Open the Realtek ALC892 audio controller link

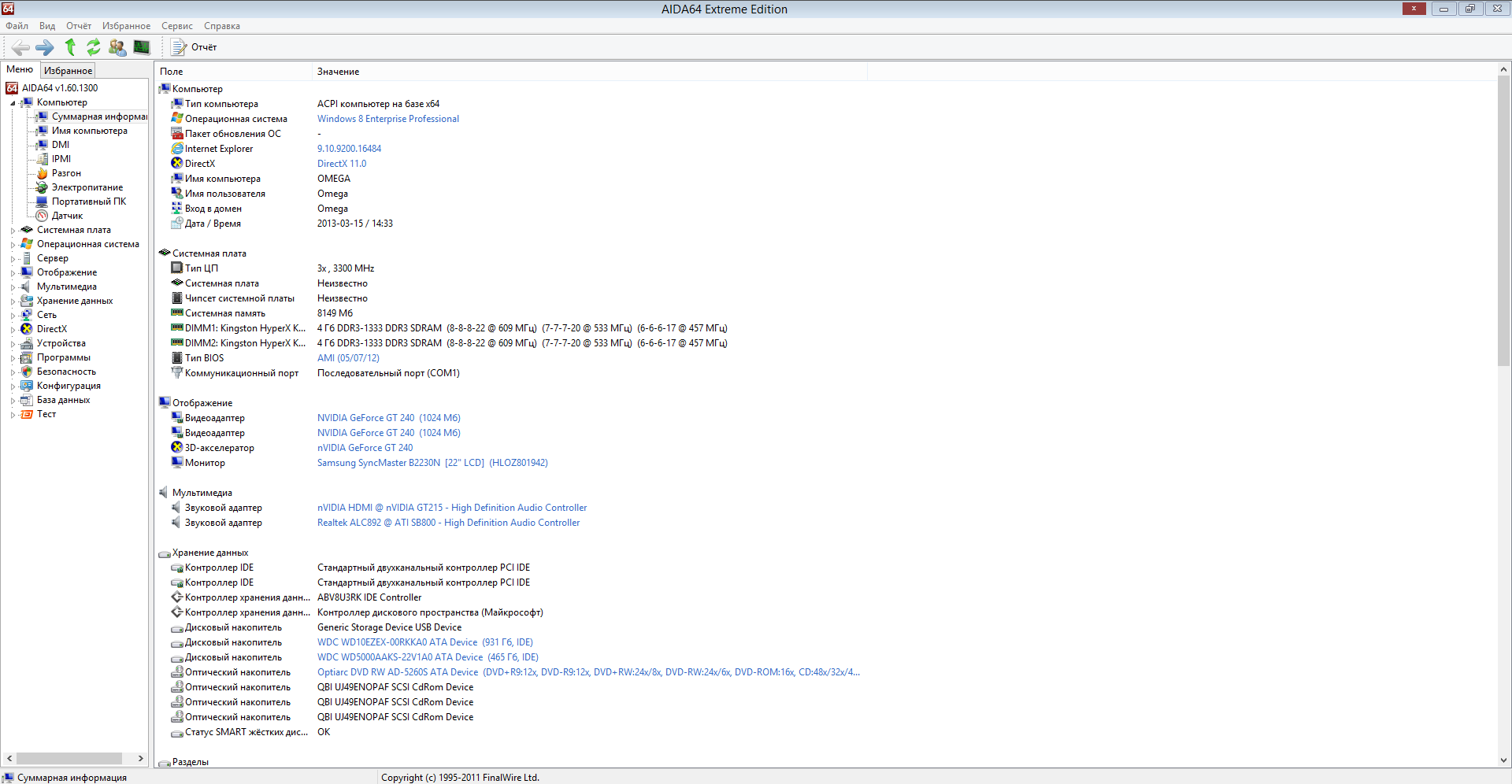[x=448, y=523]
